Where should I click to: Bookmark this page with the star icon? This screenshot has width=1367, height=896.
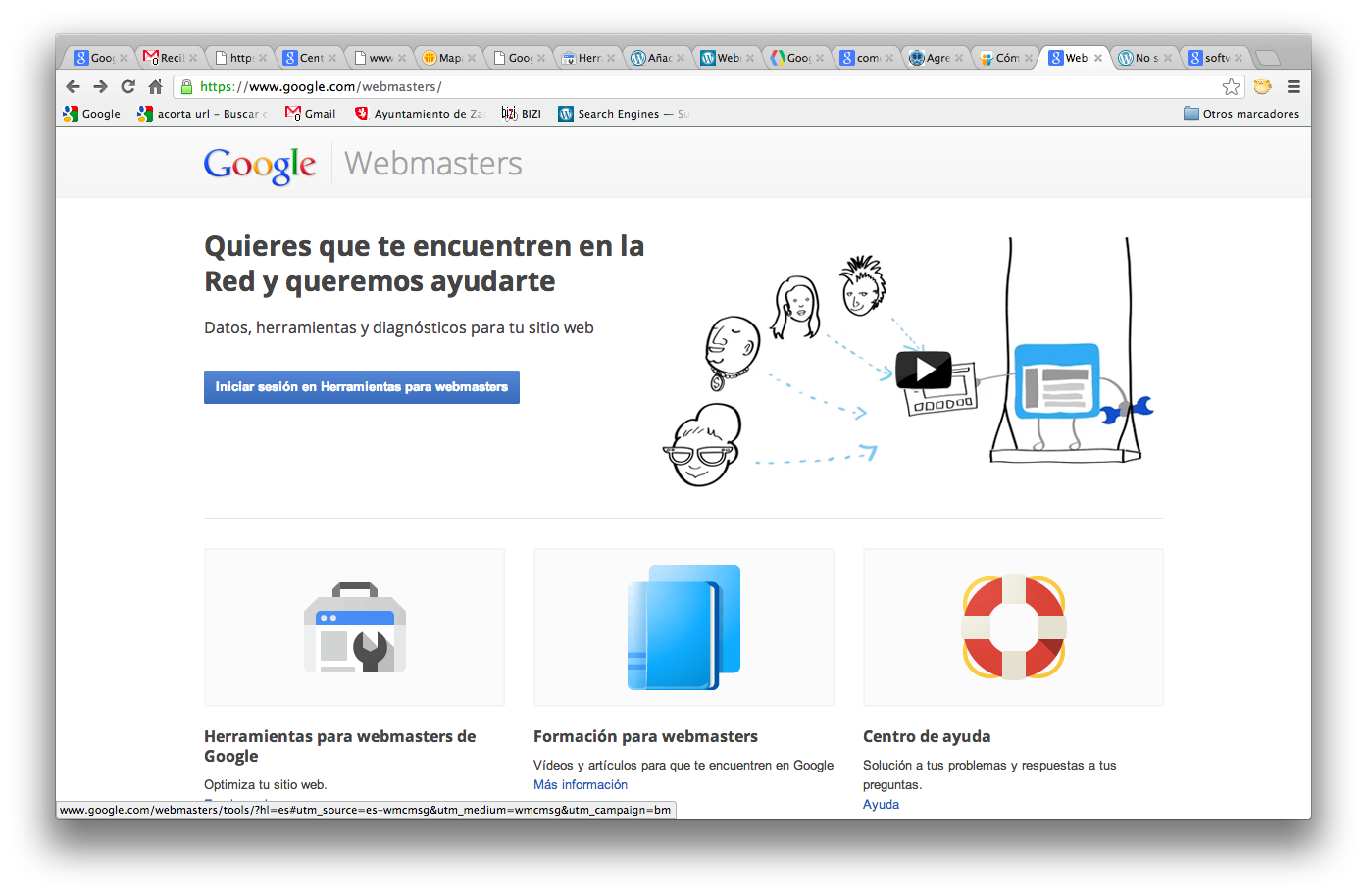pos(1232,87)
